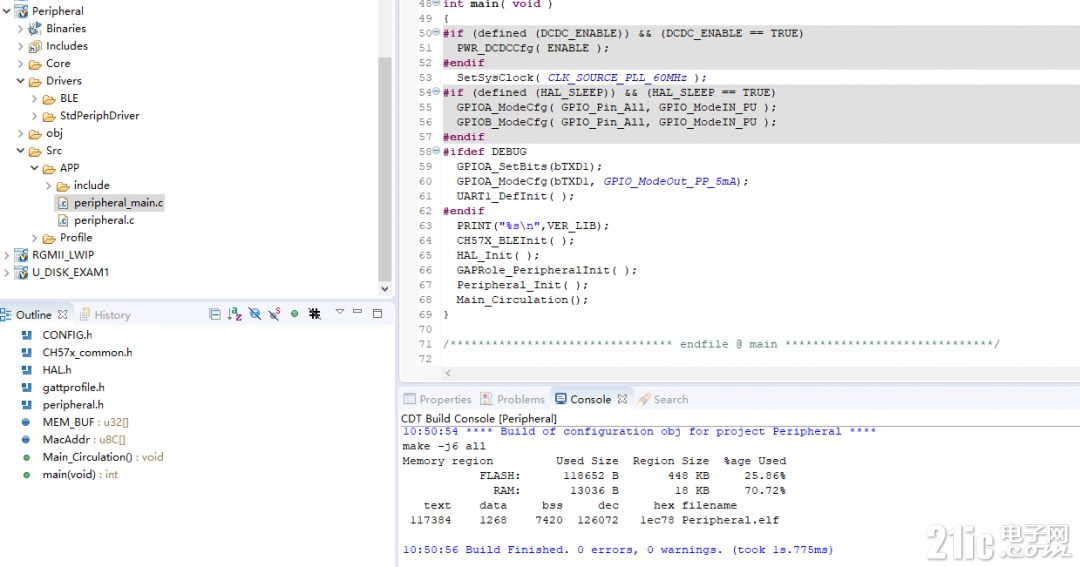This screenshot has height=567, width=1080.
Task: Expand the RGMII_LWIP project
Action: click(7, 255)
